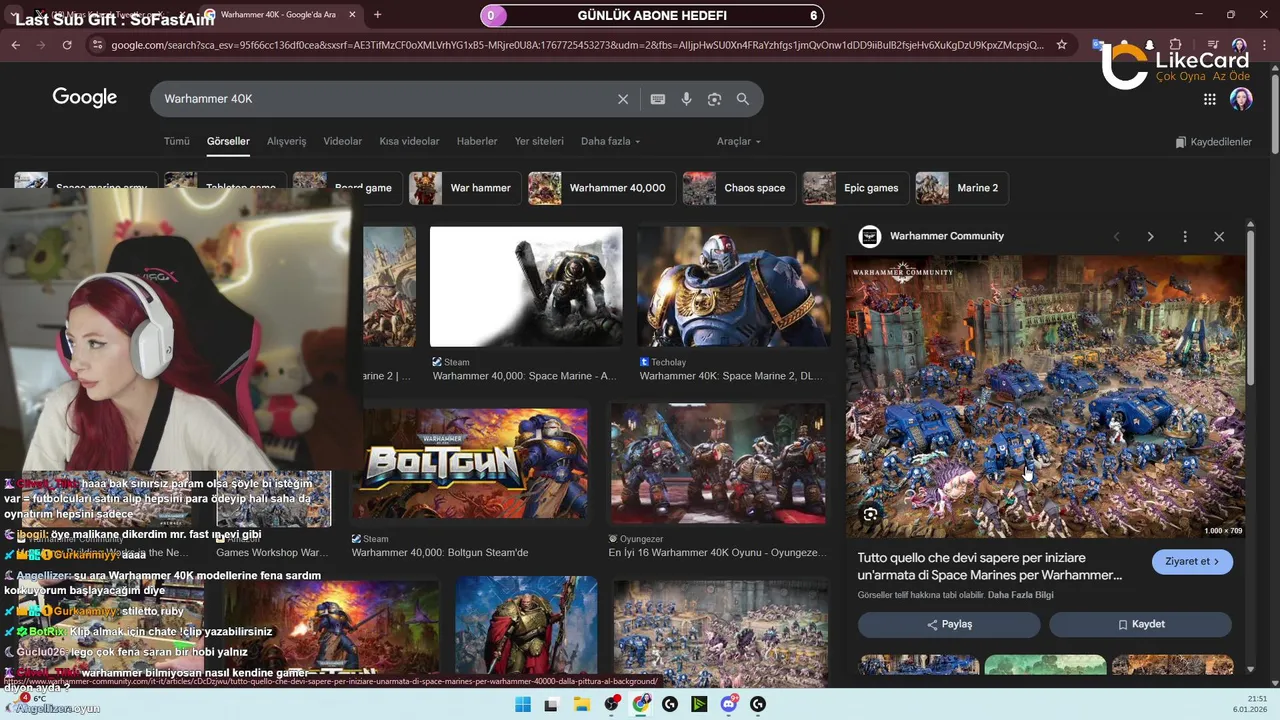Image resolution: width=1280 pixels, height=720 pixels.
Task: Click the browser address bar URL
Action: (577, 45)
